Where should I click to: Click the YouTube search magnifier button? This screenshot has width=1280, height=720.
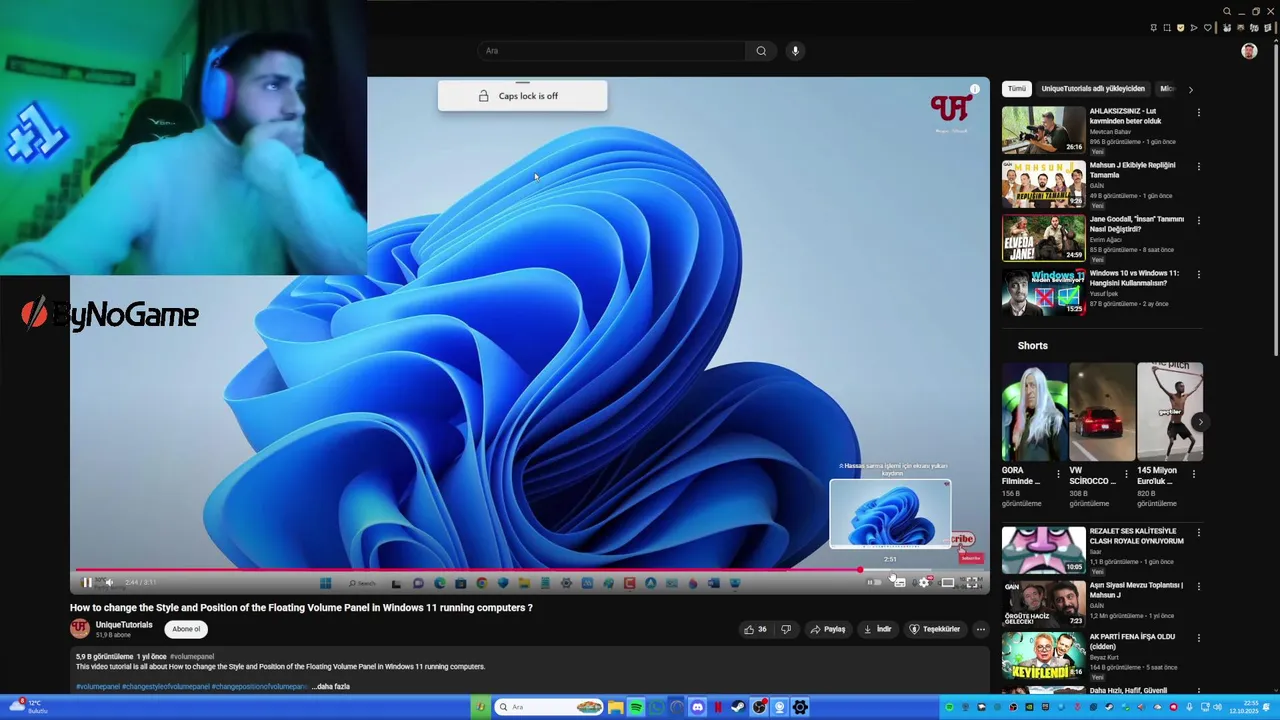tap(761, 51)
